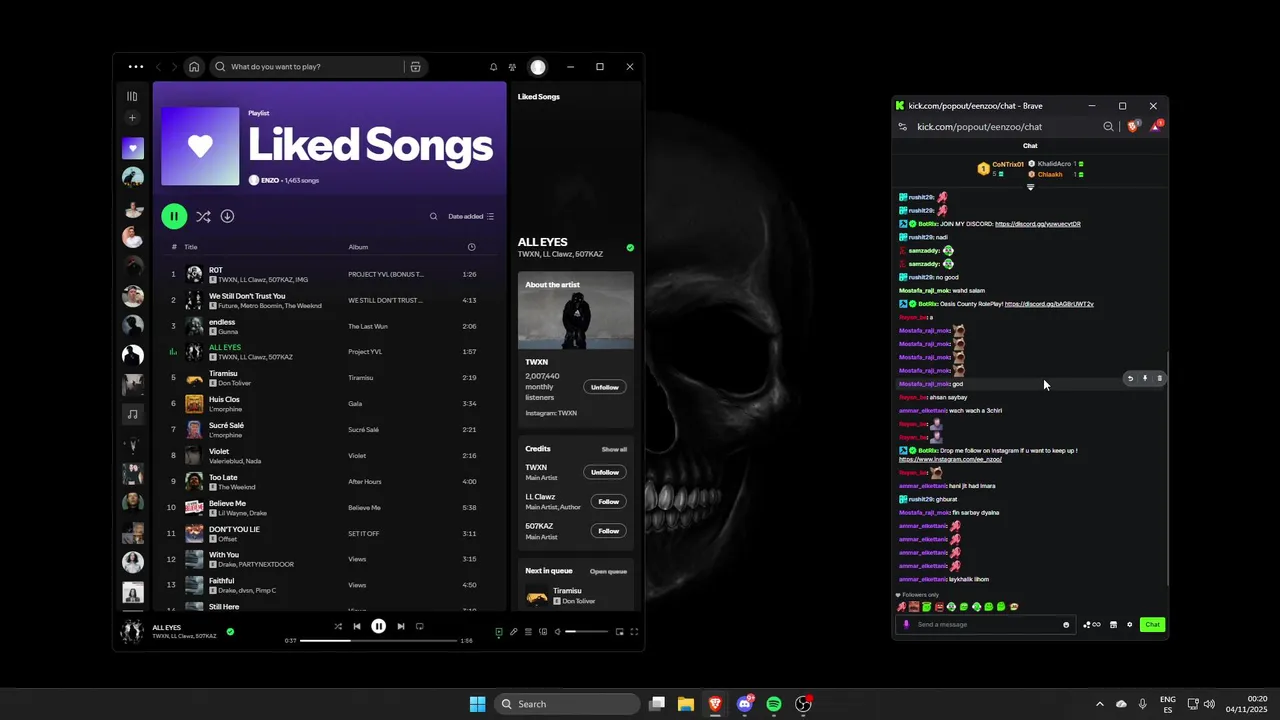This screenshot has height=720, width=1280.
Task: Toggle repeat in player controls
Action: click(420, 627)
